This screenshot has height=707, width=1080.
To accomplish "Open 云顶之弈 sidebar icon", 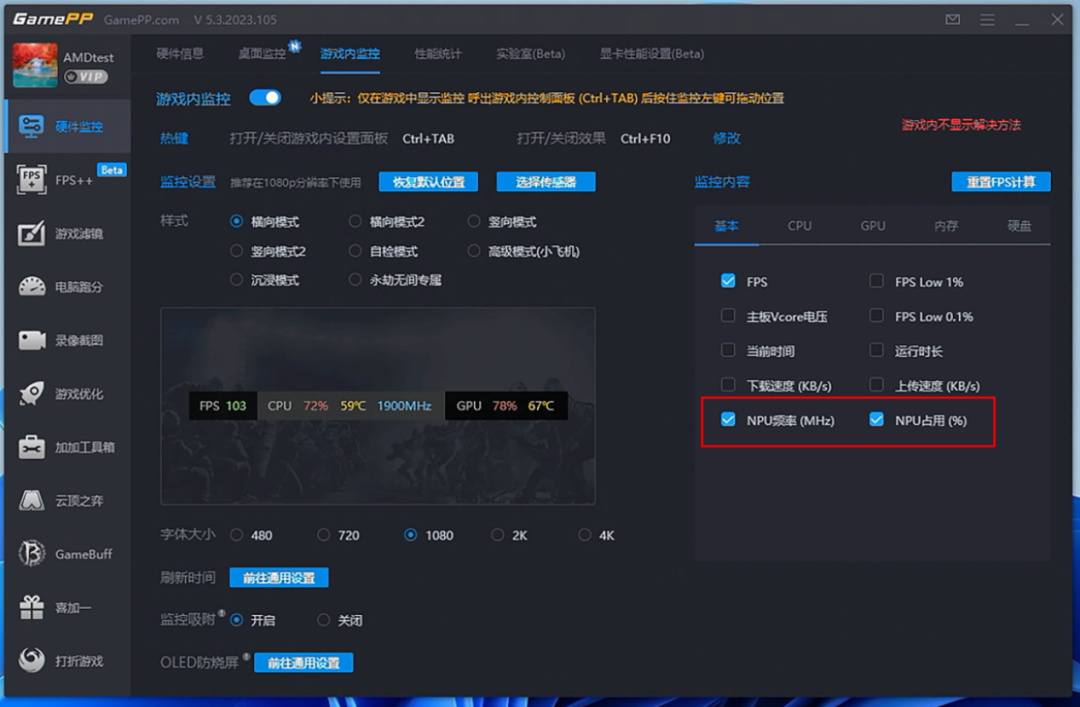I will (32, 500).
